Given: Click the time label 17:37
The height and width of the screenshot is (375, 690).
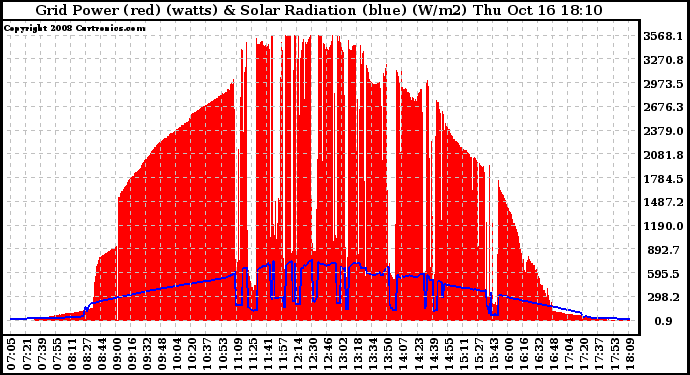Looking at the screenshot, I should (x=599, y=354).
